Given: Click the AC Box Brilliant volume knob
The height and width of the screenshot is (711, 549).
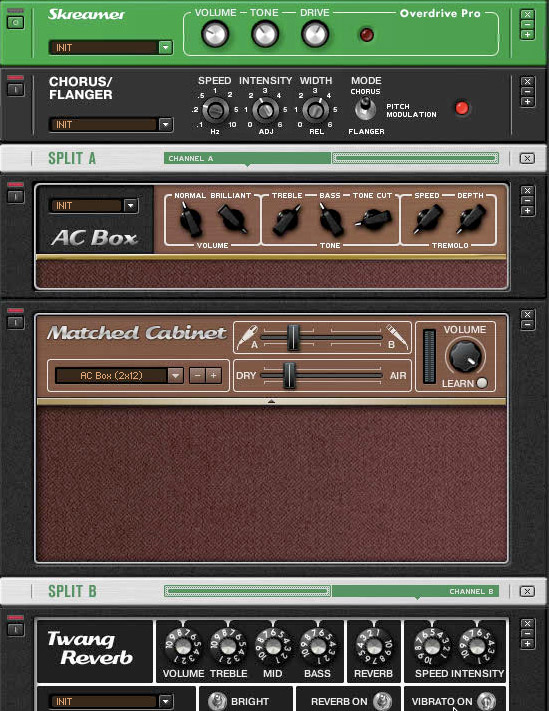Looking at the screenshot, I should pyautogui.click(x=233, y=219).
